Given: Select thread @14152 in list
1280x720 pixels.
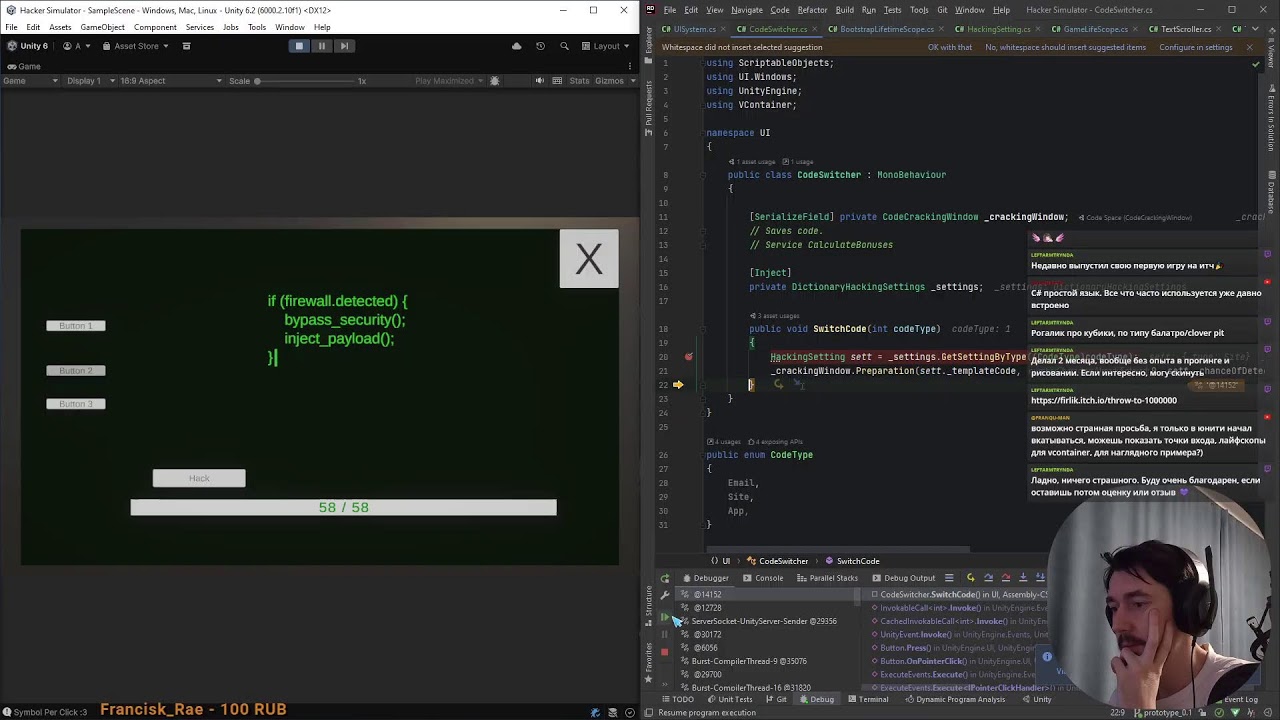Looking at the screenshot, I should (x=764, y=594).
